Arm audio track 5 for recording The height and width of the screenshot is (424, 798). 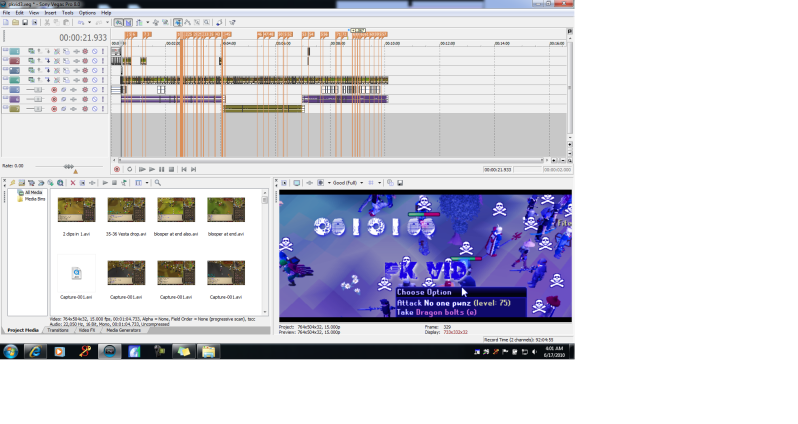(54, 90)
